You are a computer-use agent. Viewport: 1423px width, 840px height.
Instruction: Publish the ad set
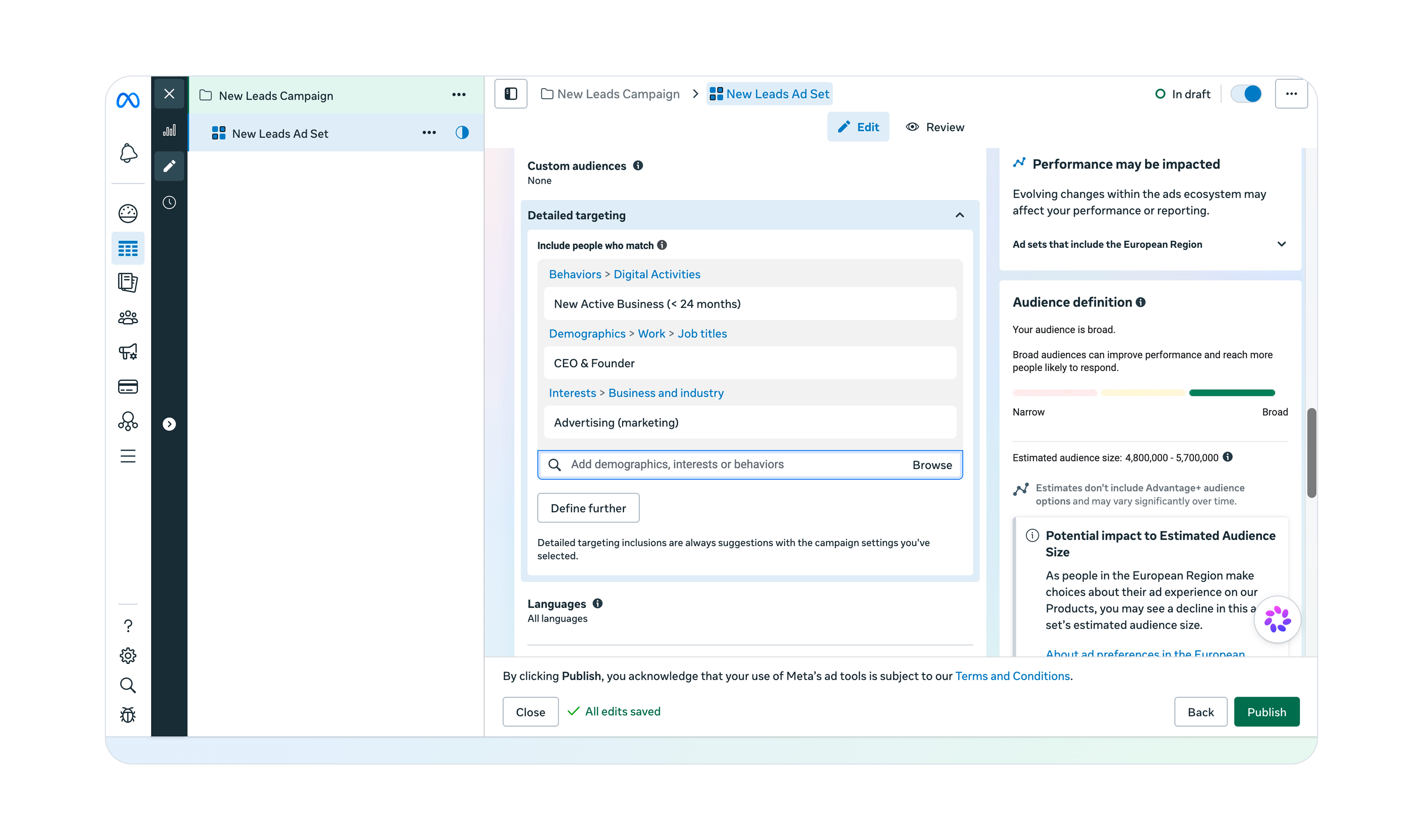tap(1267, 711)
